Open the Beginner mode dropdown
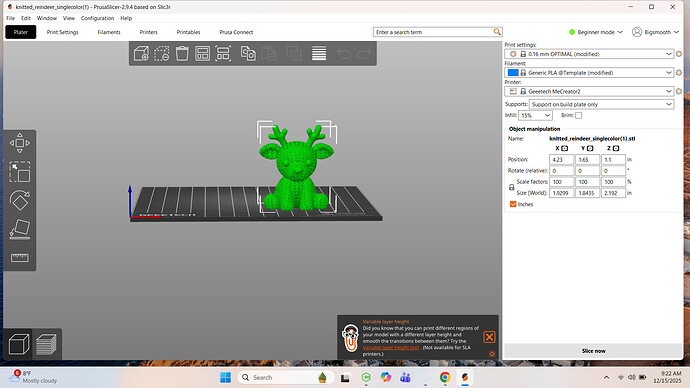 596,32
